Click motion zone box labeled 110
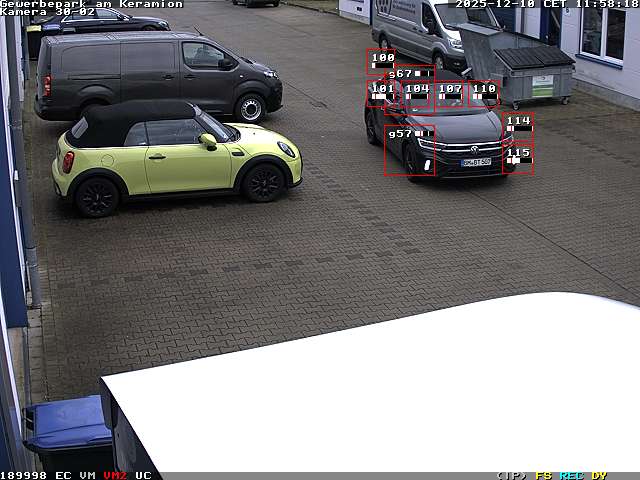 (484, 94)
